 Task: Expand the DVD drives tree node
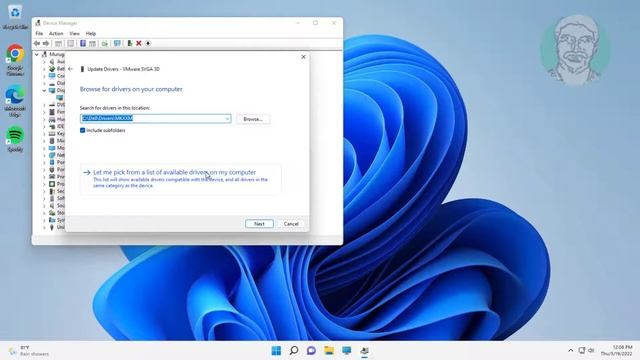(x=44, y=105)
